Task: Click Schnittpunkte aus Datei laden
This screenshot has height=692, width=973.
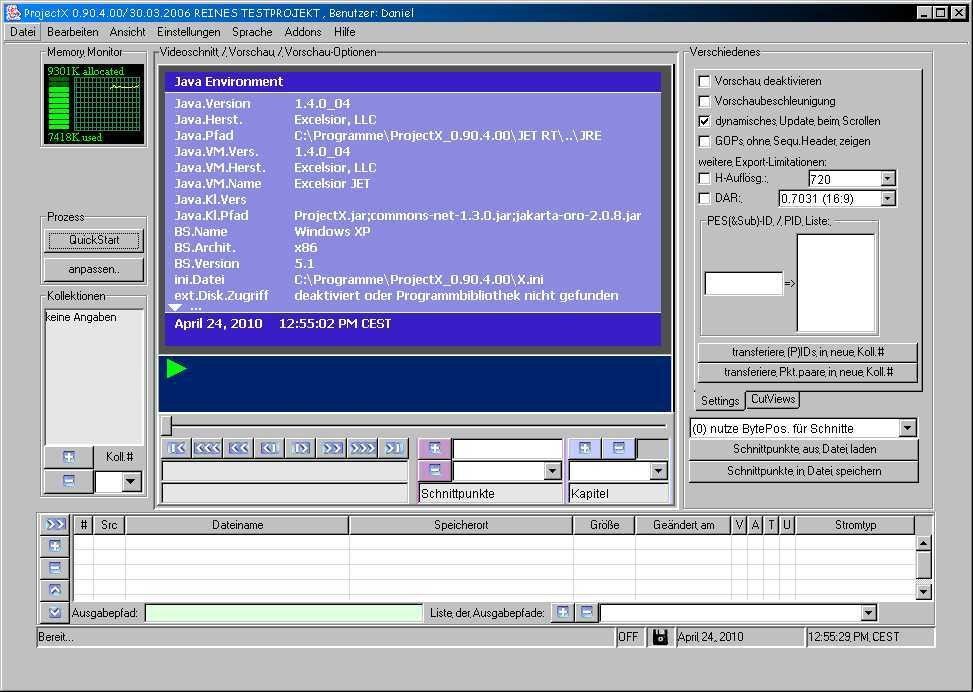Action: (803, 449)
